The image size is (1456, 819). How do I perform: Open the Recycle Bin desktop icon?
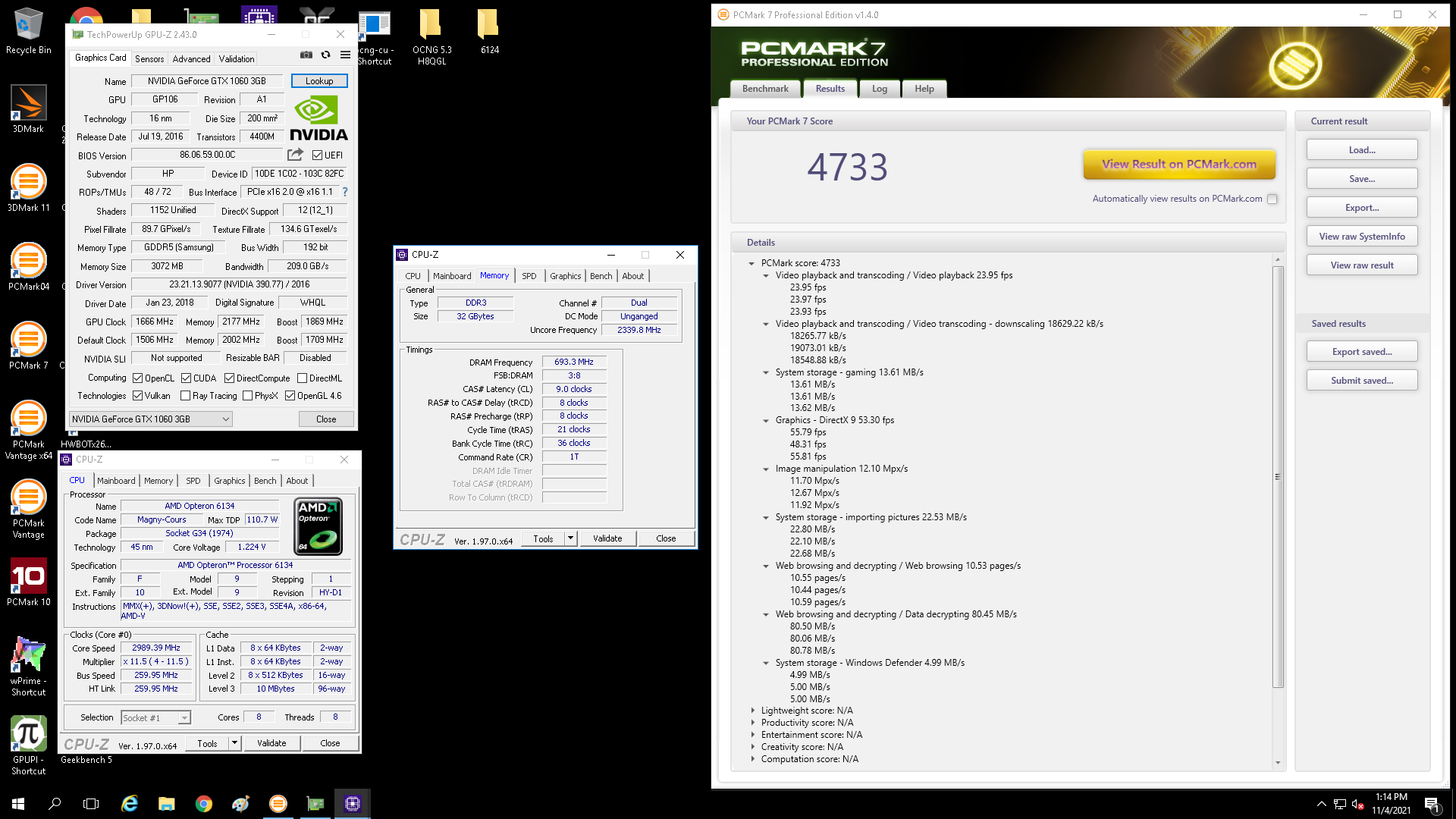point(28,32)
